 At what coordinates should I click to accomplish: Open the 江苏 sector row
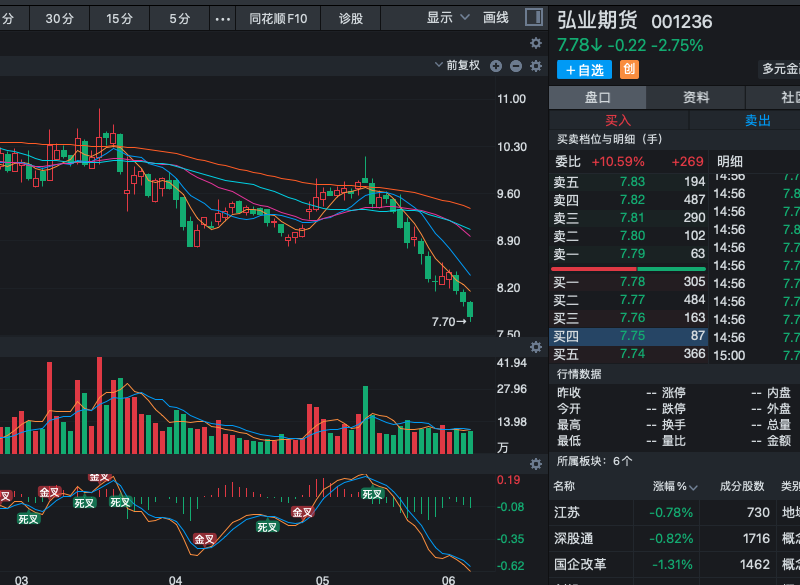point(674,513)
